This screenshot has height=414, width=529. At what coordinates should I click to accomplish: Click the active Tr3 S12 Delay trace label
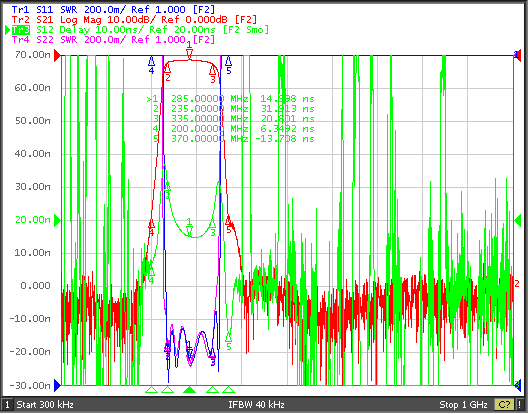140,30
